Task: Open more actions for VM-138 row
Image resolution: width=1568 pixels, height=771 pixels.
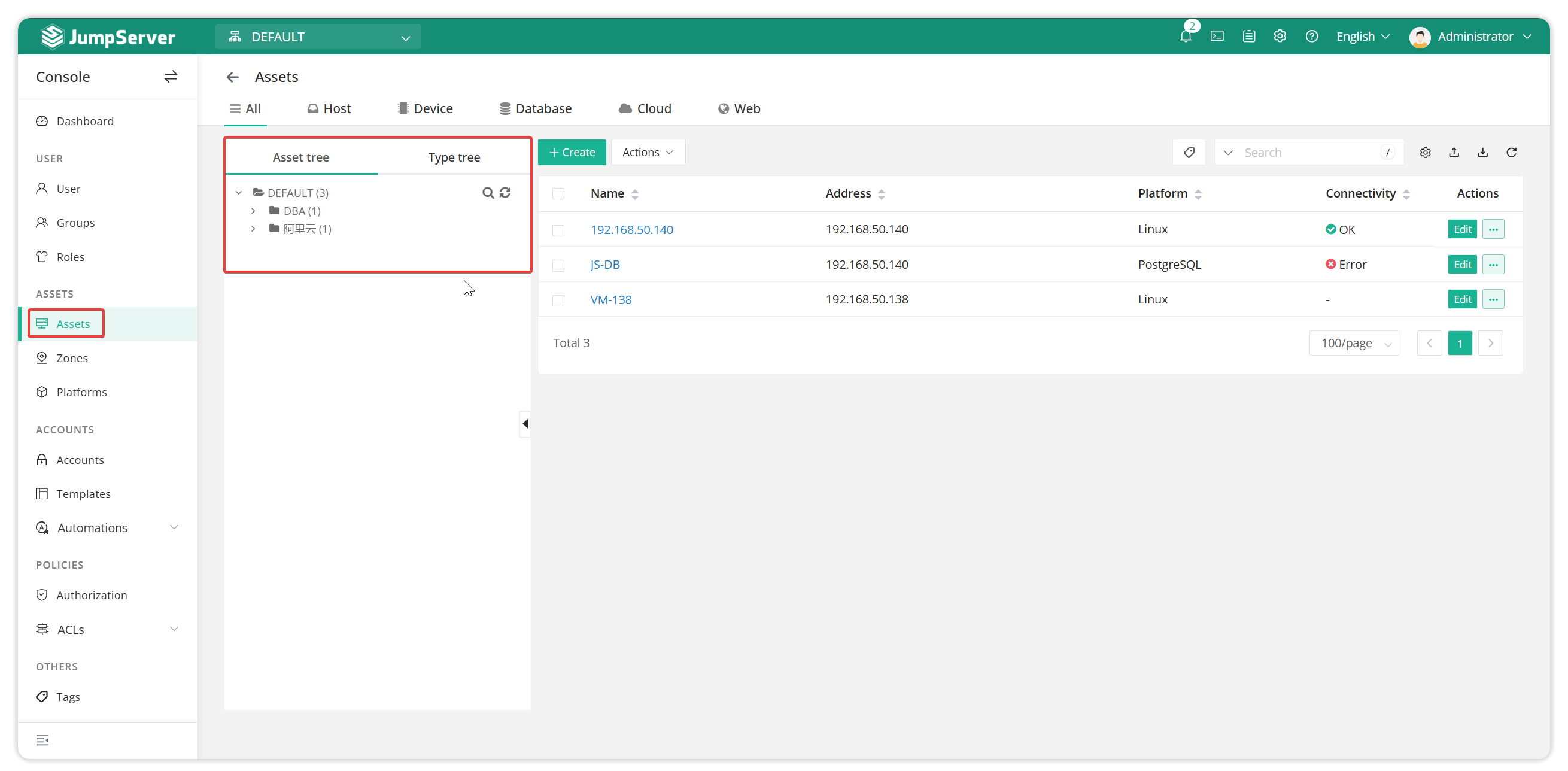Action: pyautogui.click(x=1493, y=299)
